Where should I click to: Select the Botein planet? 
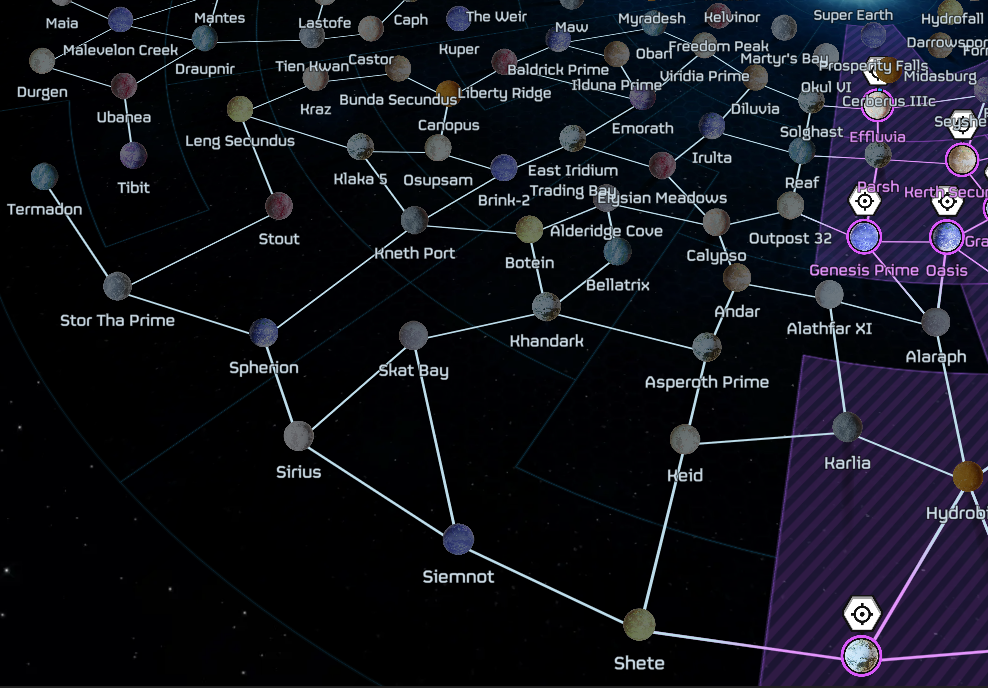tap(529, 229)
